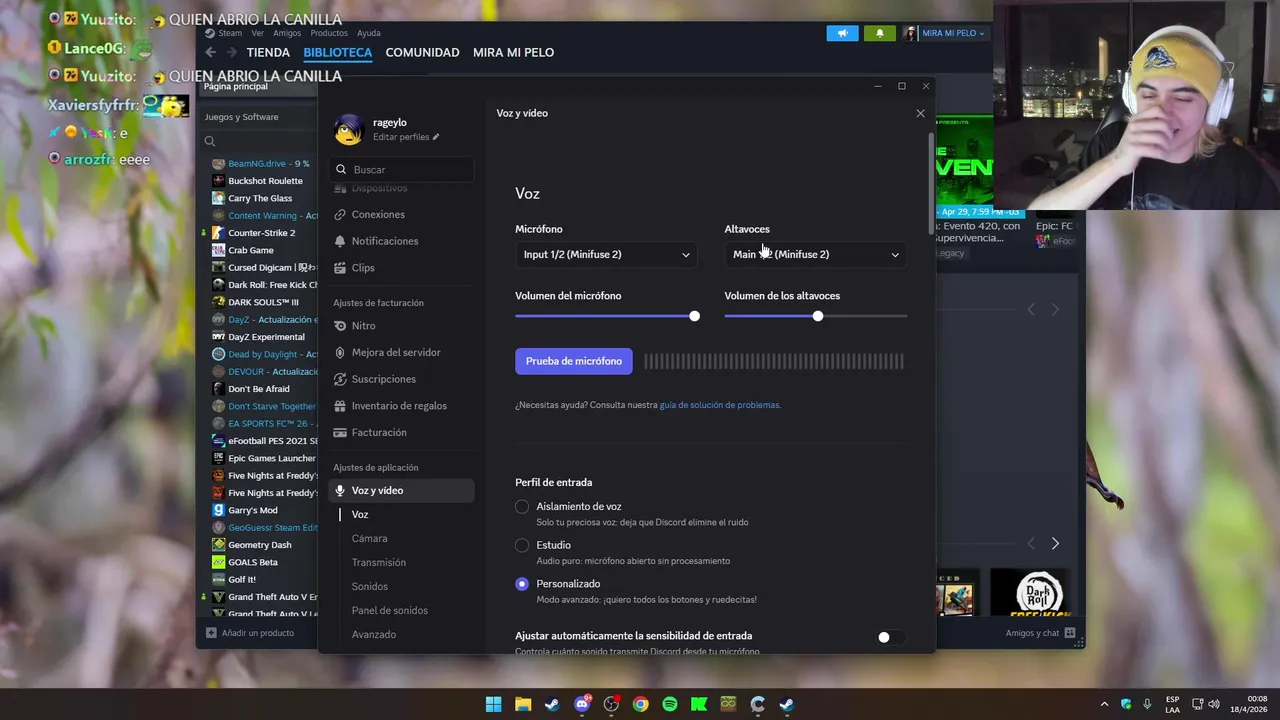Select Counter-Strike 2 in the Steam library
The width and height of the screenshot is (1280, 720).
point(261,233)
